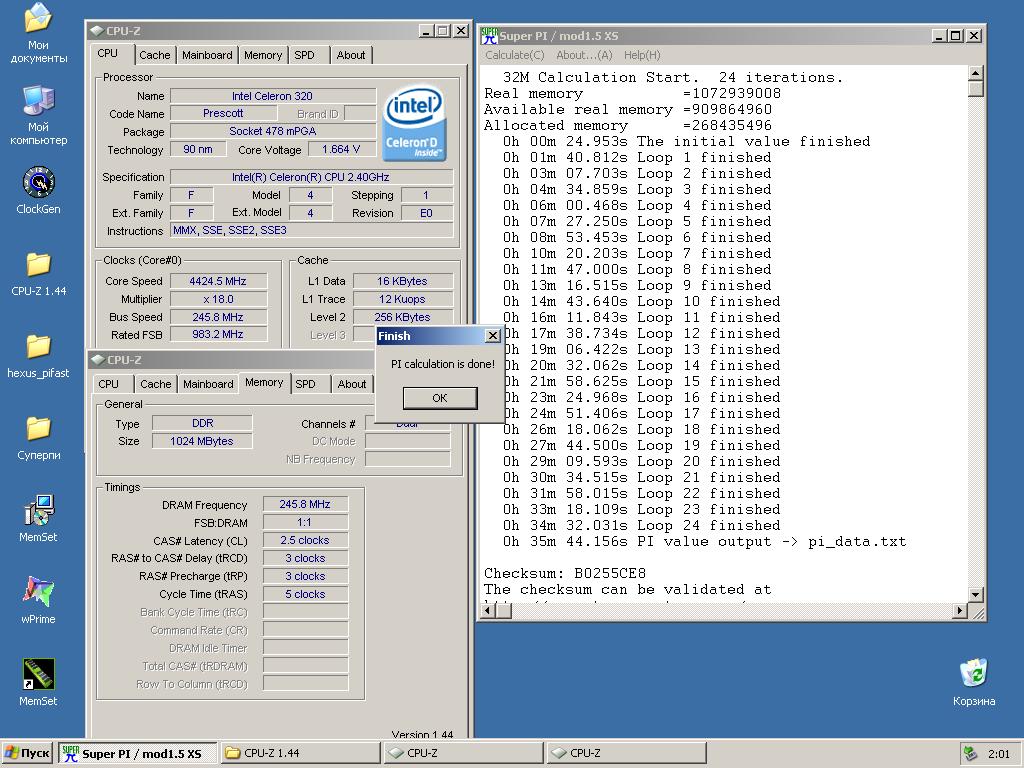
Task: Click the Core Voltage value 1.664 V
Action: pyautogui.click(x=341, y=150)
